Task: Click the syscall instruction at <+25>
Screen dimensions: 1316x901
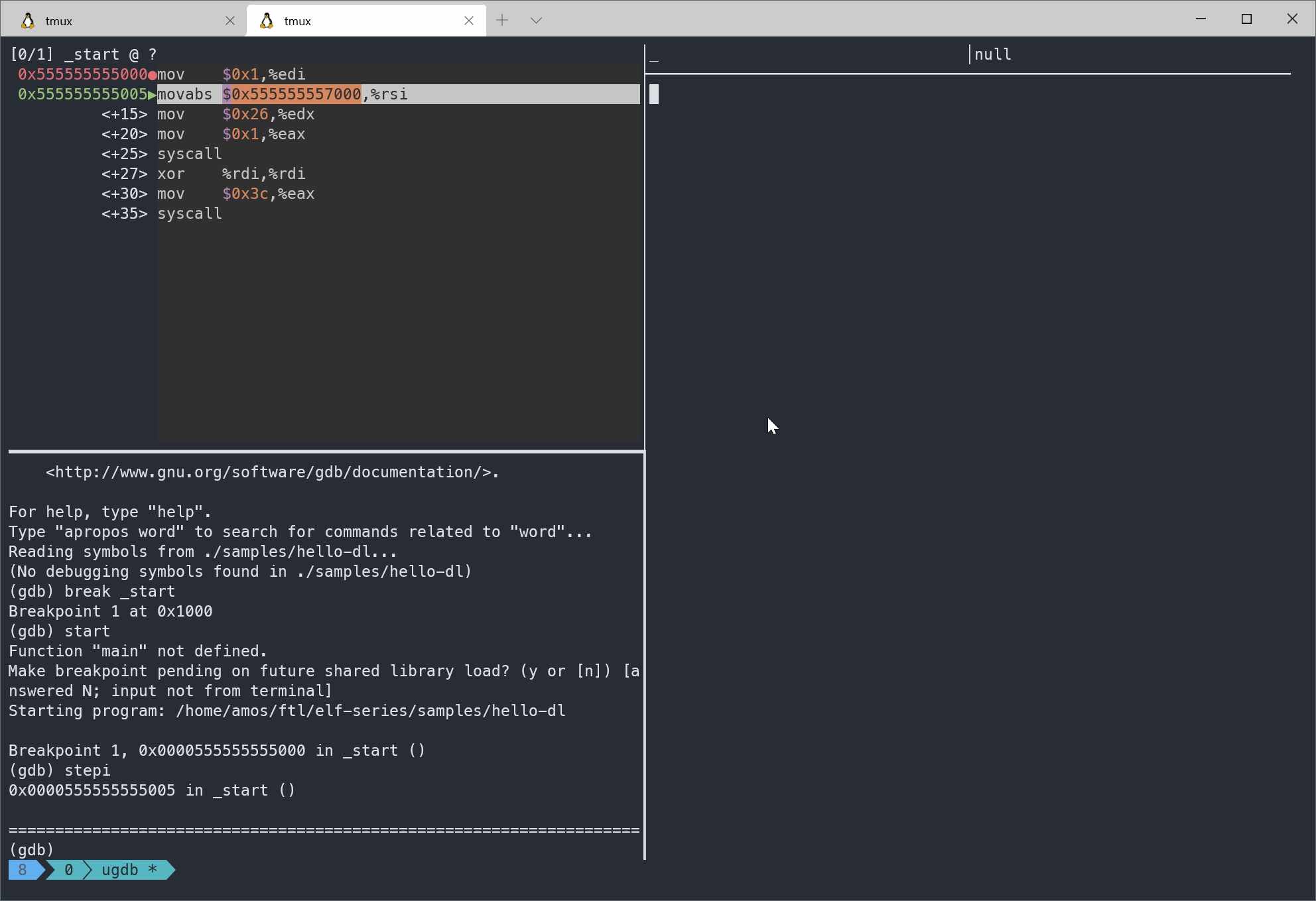Action: pyautogui.click(x=190, y=154)
